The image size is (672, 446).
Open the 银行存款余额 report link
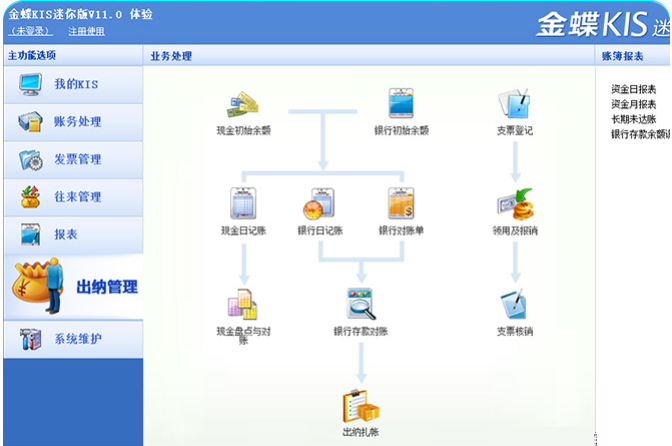pyautogui.click(x=640, y=134)
